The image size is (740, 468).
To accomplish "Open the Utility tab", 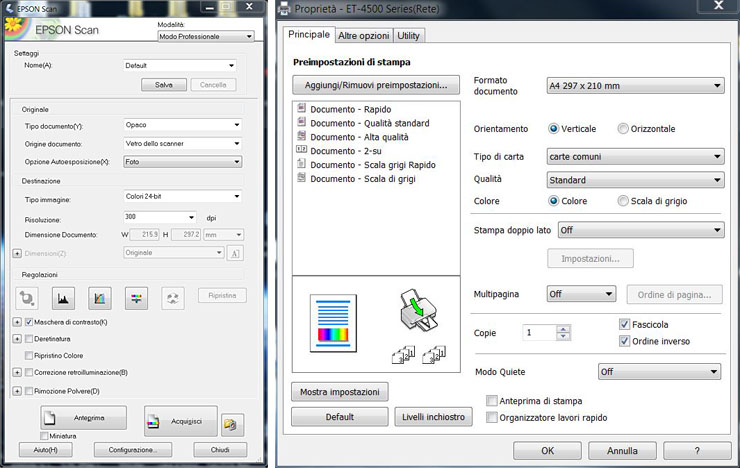I will [x=408, y=35].
